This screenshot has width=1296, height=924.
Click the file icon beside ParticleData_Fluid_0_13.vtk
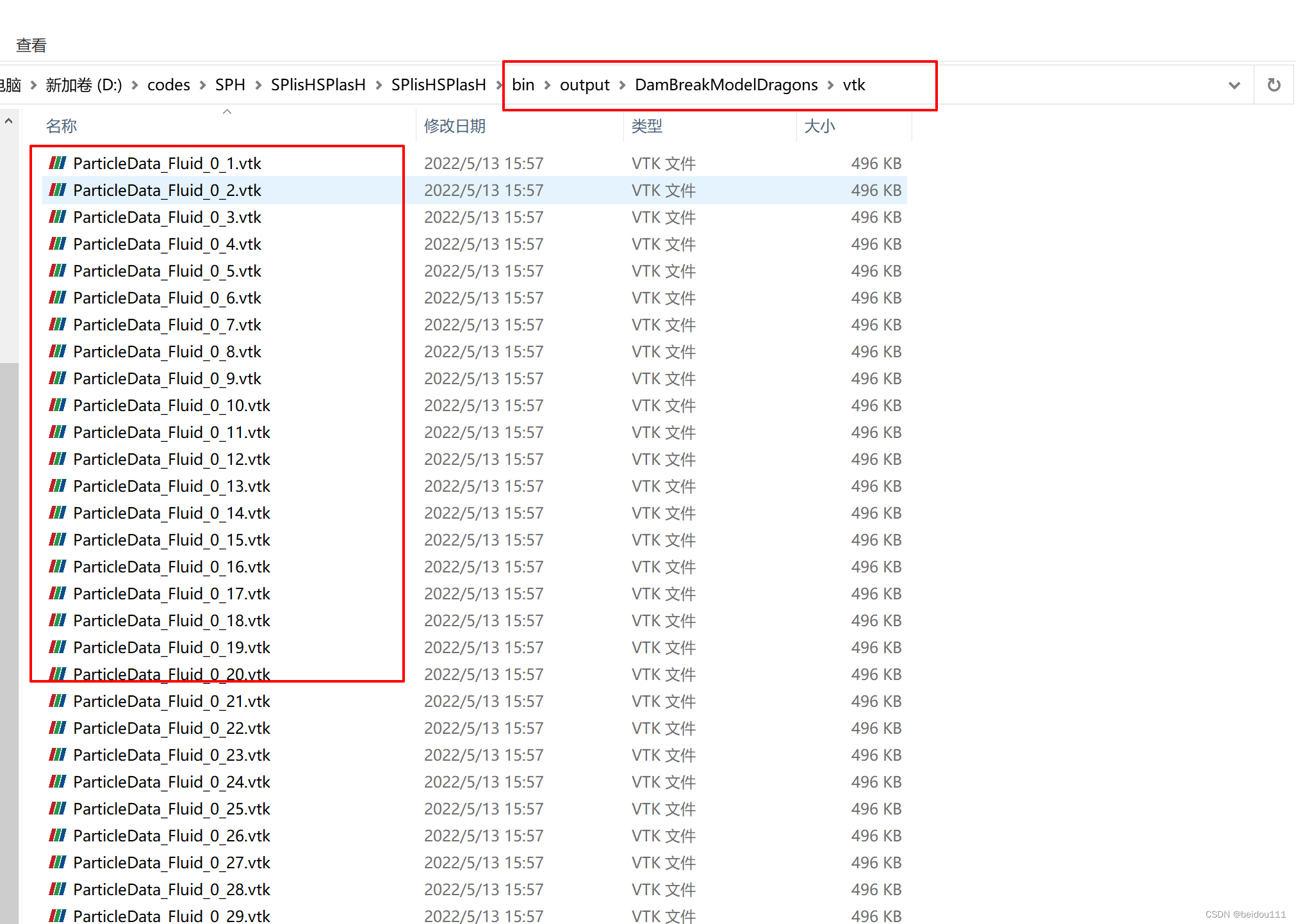58,486
